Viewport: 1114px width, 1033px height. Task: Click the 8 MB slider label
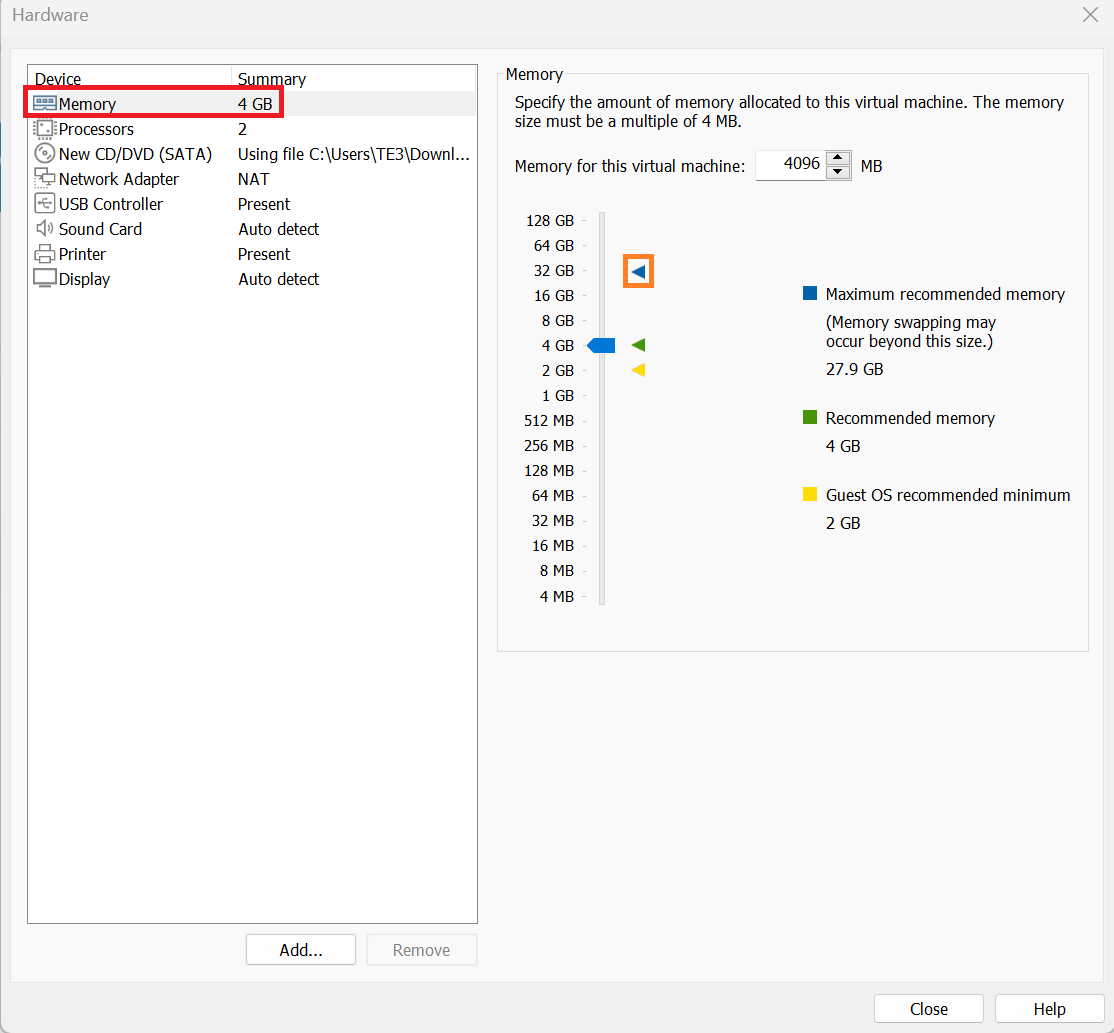tap(556, 570)
